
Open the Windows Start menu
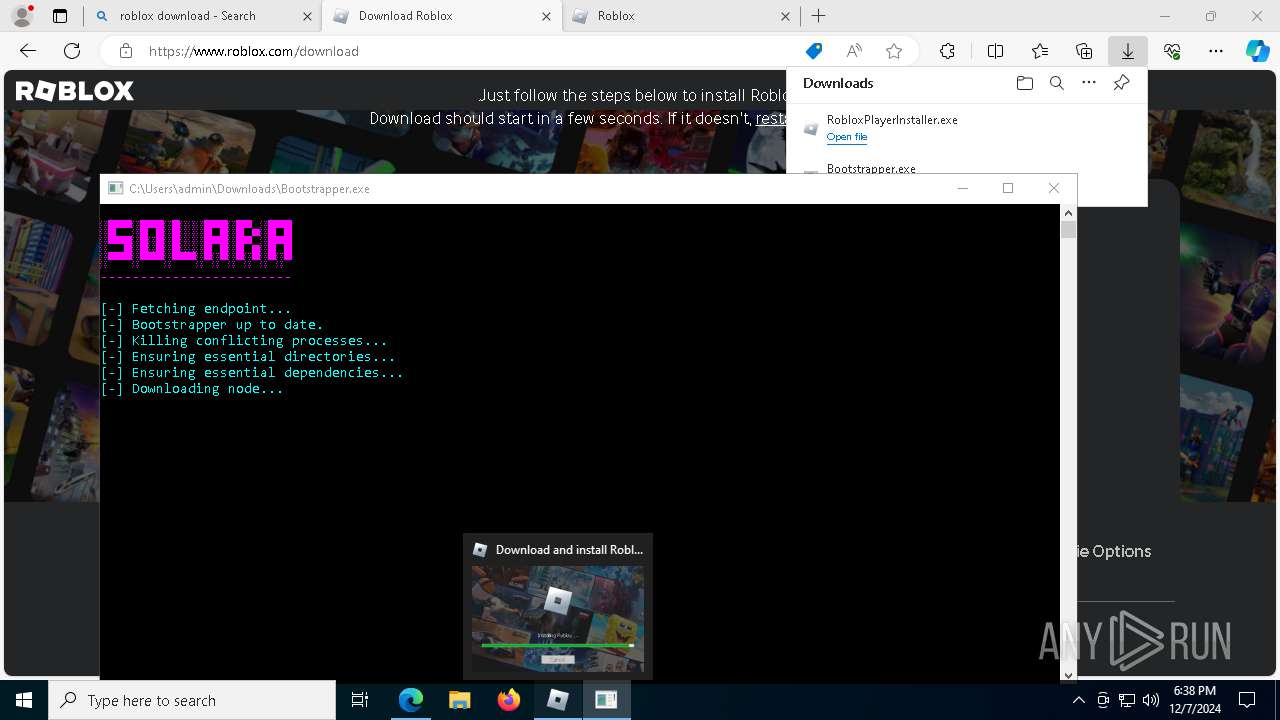[x=24, y=700]
